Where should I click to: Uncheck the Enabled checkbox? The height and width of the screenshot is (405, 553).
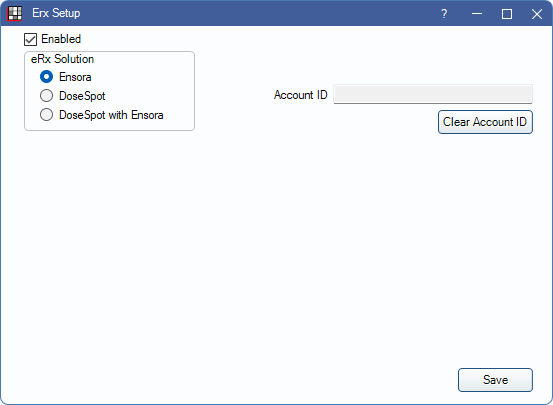tap(30, 39)
